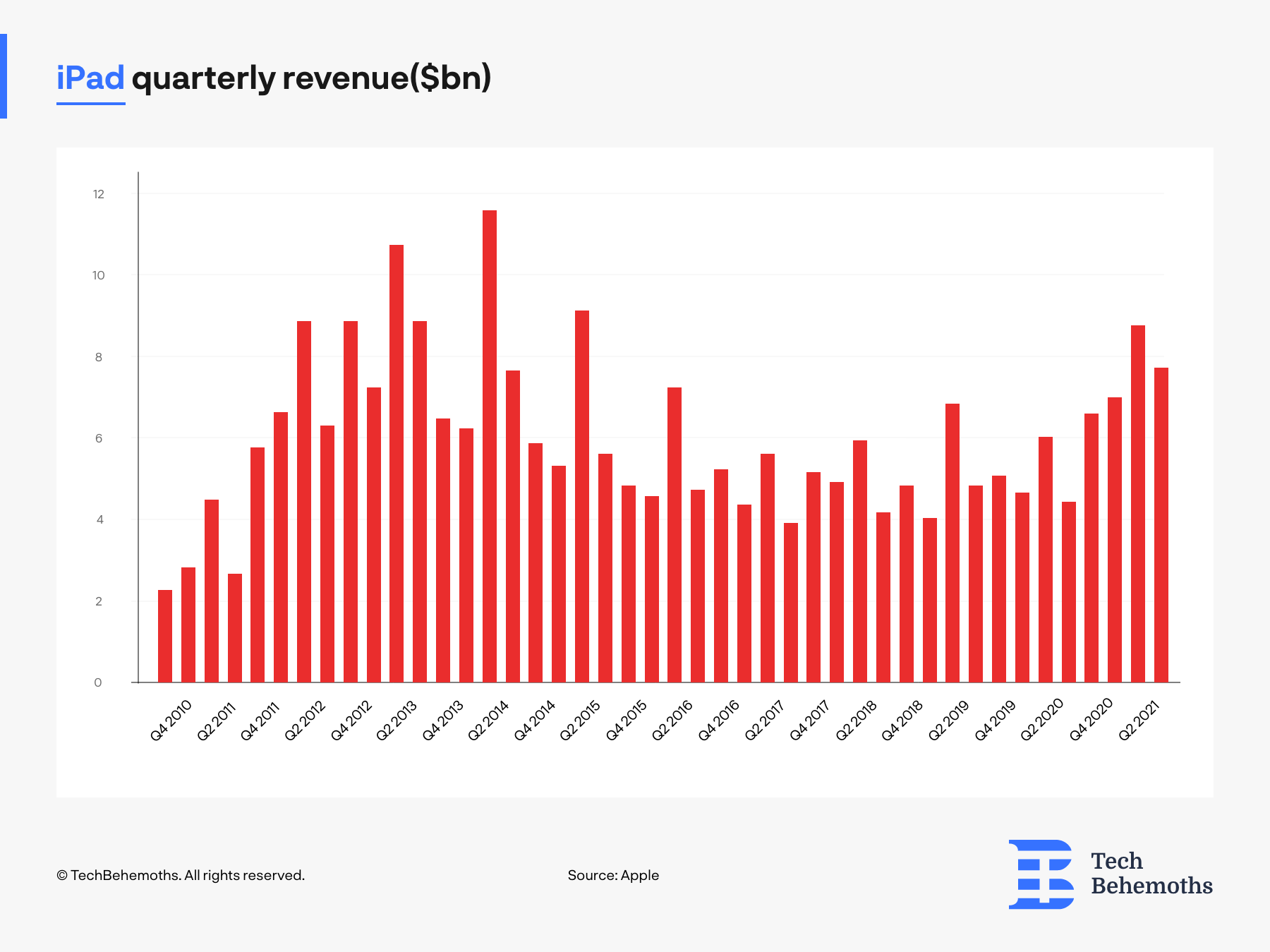
Task: Click the TechBehemoths logo icon
Action: click(x=1041, y=874)
